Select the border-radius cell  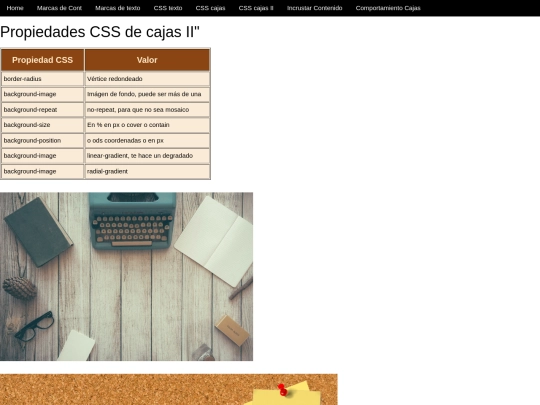42,79
